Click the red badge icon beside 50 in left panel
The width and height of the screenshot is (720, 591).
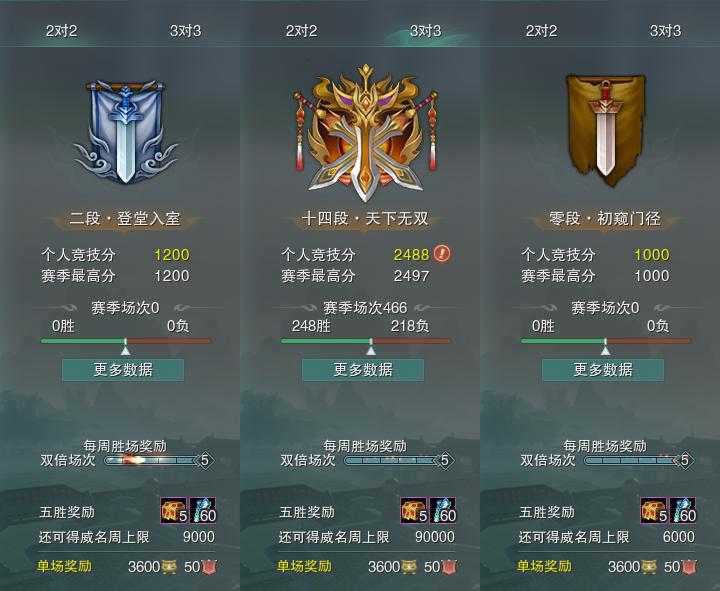(209, 567)
